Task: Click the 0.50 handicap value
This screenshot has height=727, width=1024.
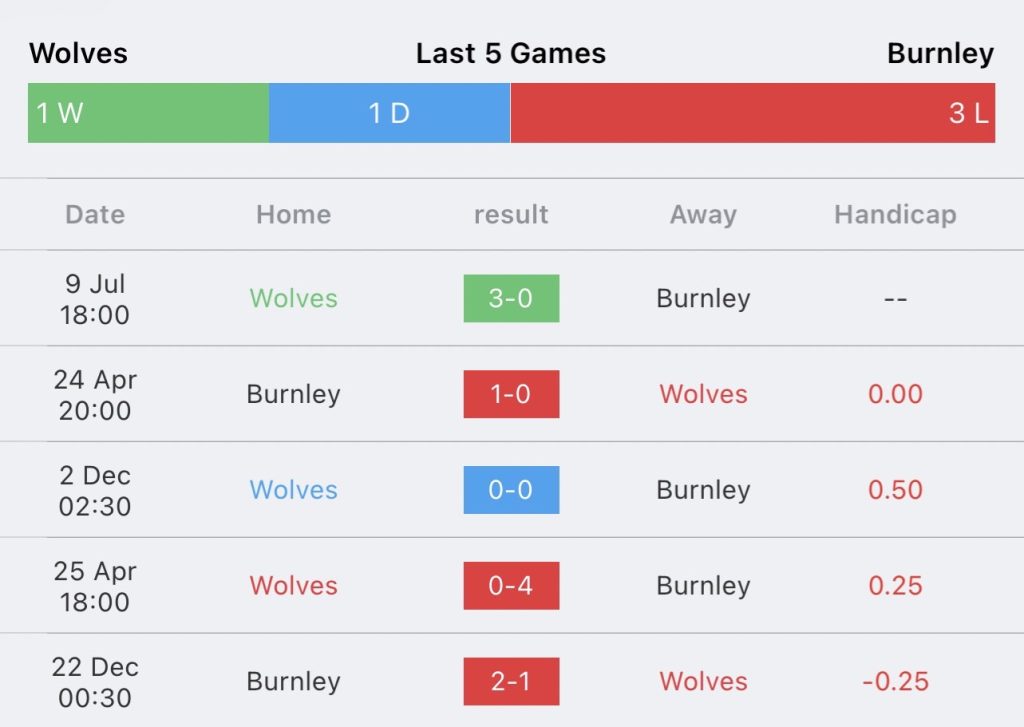Action: (895, 490)
